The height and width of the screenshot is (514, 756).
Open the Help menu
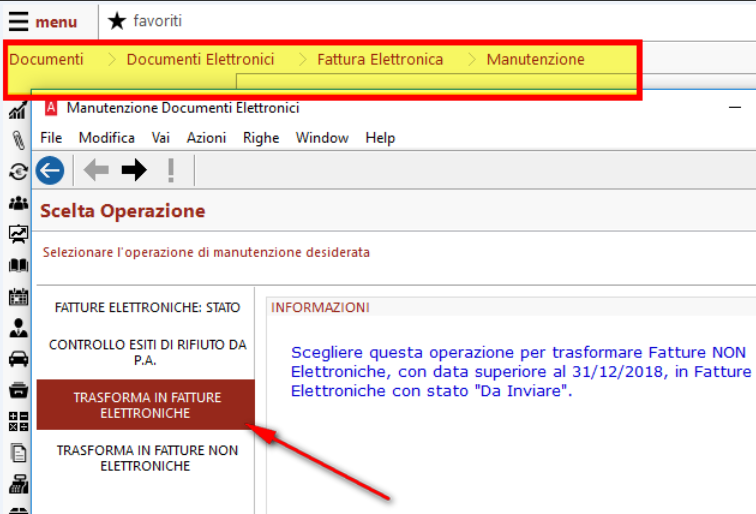pyautogui.click(x=380, y=138)
